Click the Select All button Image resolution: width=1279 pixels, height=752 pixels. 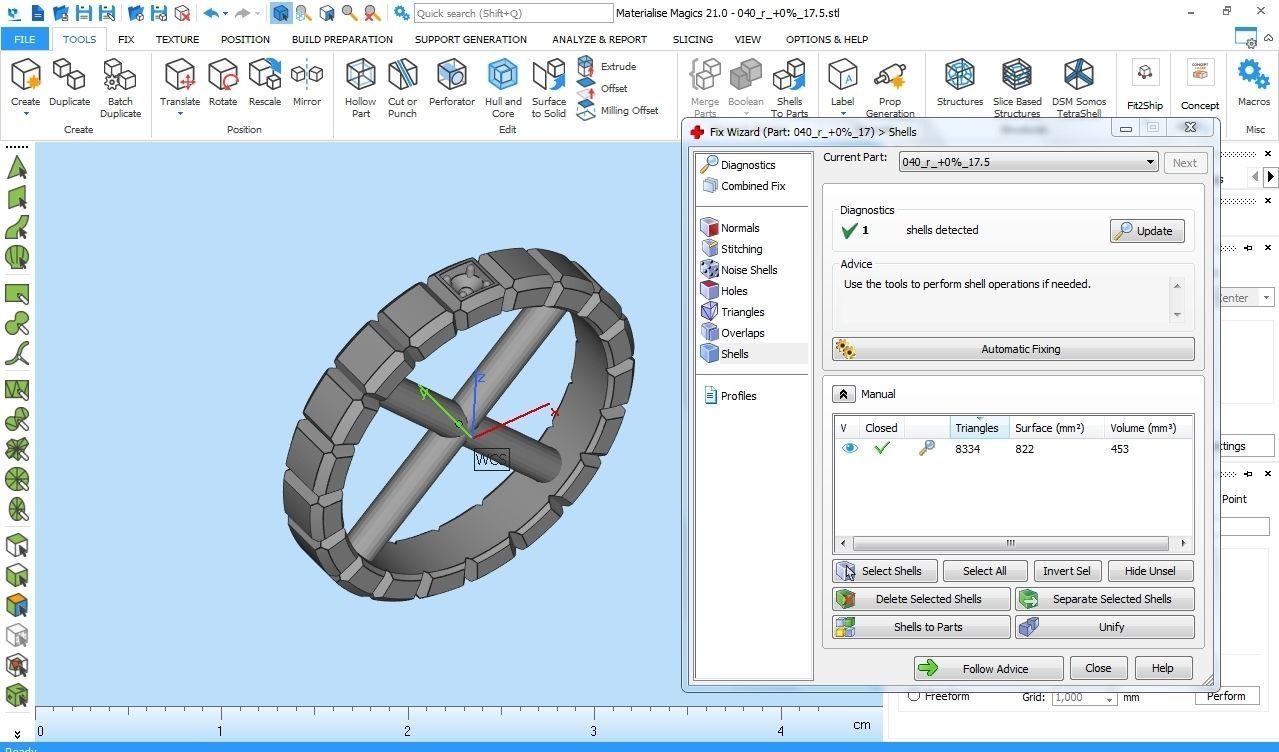[x=984, y=571]
